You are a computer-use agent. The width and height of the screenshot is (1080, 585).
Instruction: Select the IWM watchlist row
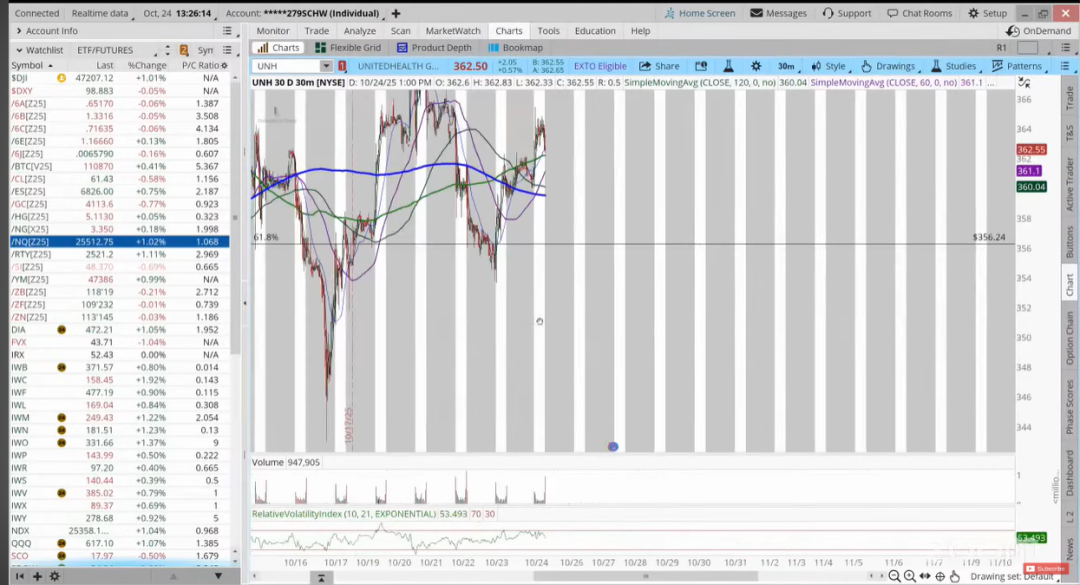(x=119, y=418)
